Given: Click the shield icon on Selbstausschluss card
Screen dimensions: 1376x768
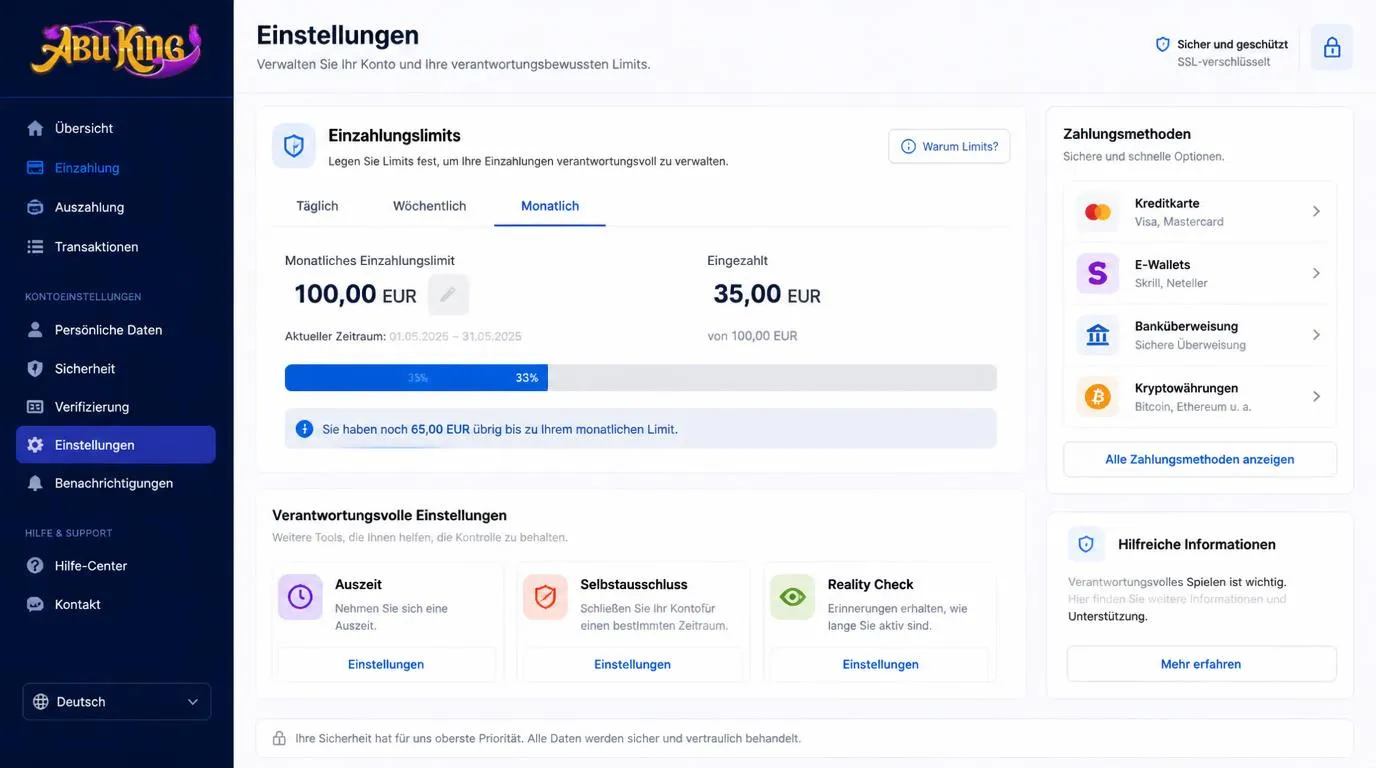Looking at the screenshot, I should coord(545,597).
